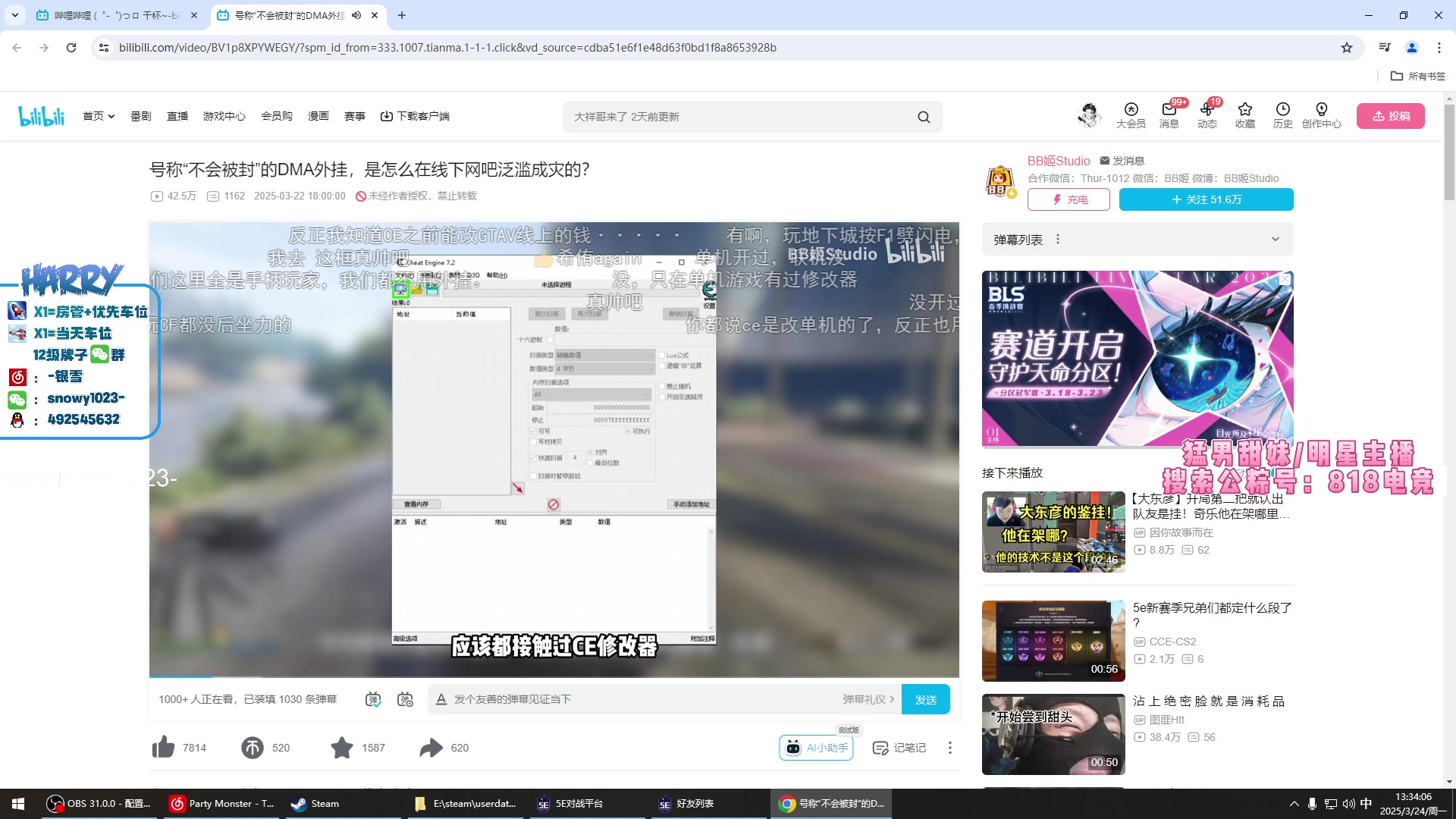This screenshot has height=819, width=1456.
Task: Open the BLS 赛道开启 banner ad
Action: coord(1137,358)
